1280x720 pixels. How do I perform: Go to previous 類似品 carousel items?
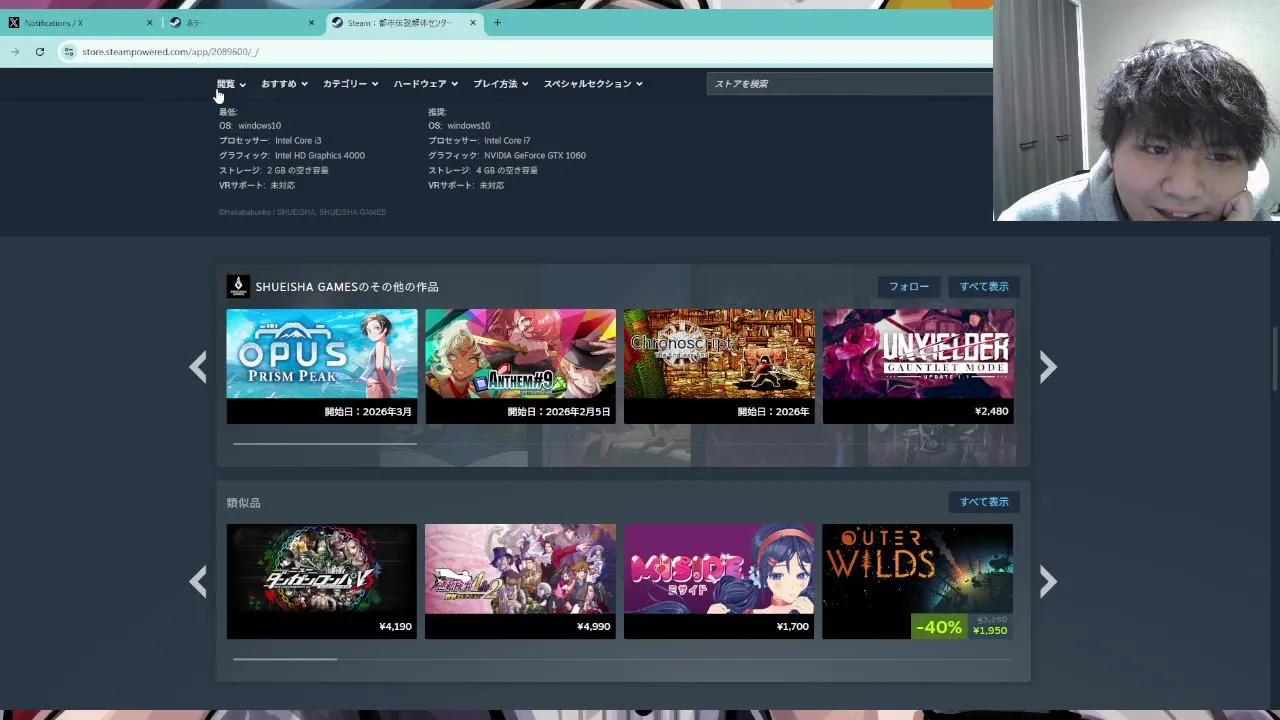pos(198,582)
